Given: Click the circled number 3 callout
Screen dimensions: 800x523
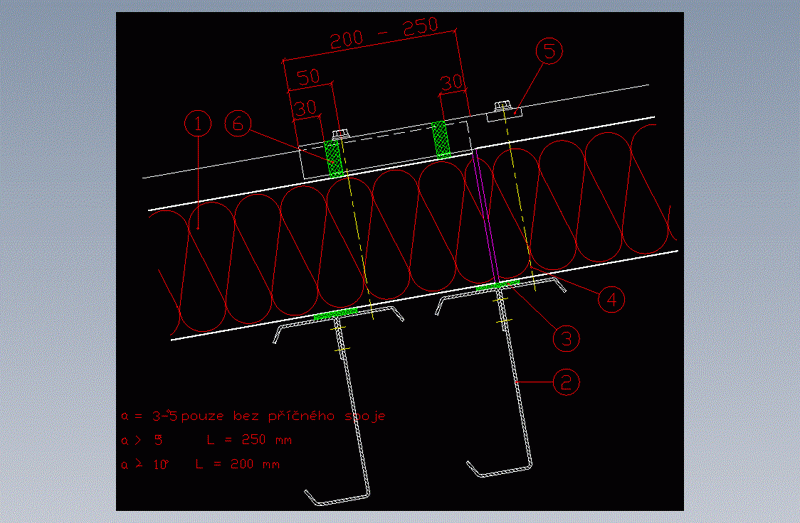Looking at the screenshot, I should point(566,339).
